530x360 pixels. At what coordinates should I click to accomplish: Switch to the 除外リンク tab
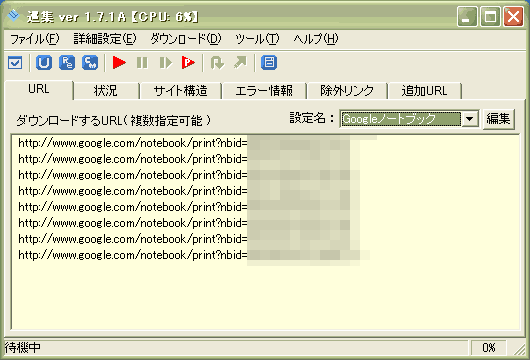[347, 91]
